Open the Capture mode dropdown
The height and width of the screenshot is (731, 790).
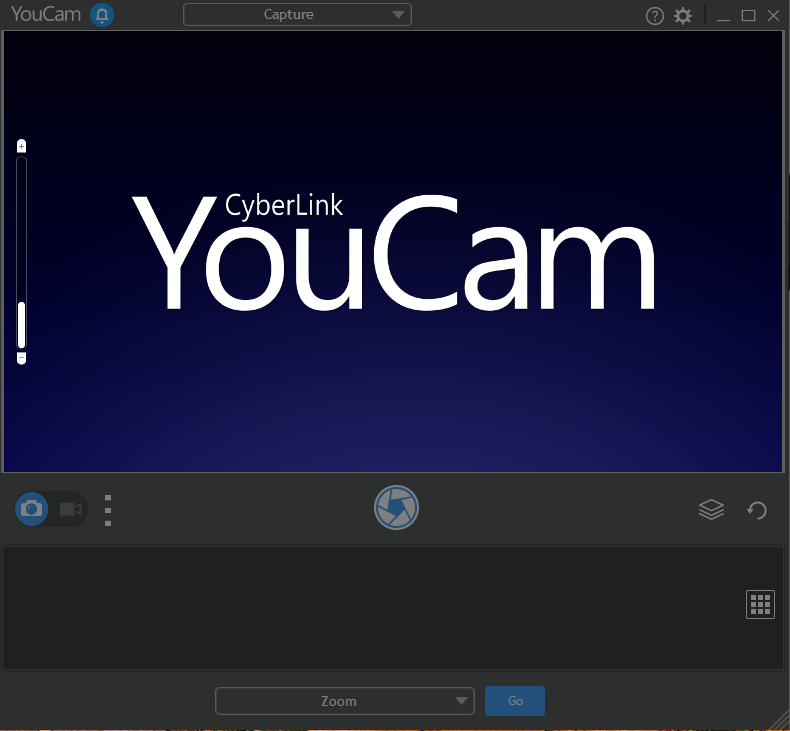tap(297, 15)
